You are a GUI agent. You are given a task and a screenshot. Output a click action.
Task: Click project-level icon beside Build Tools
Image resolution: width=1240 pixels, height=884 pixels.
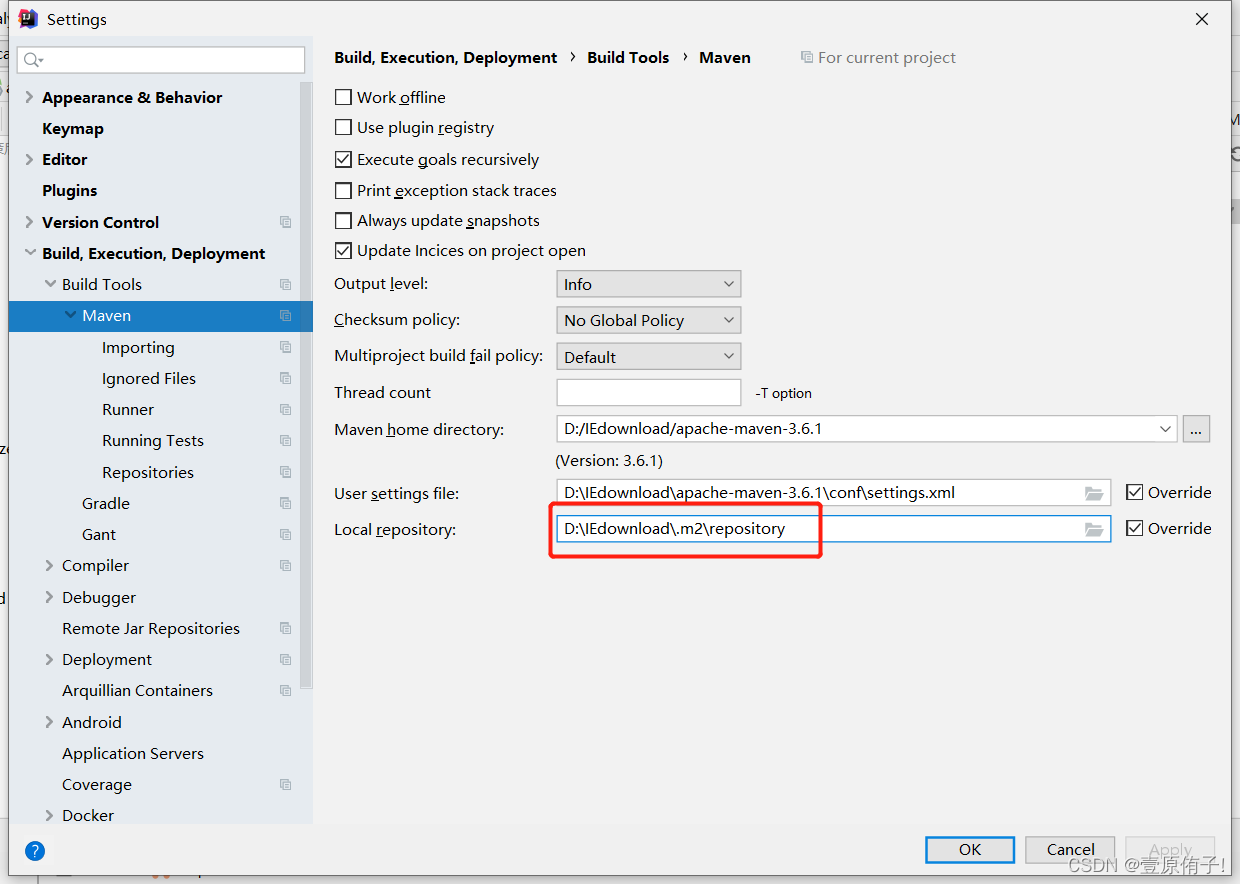coord(286,284)
